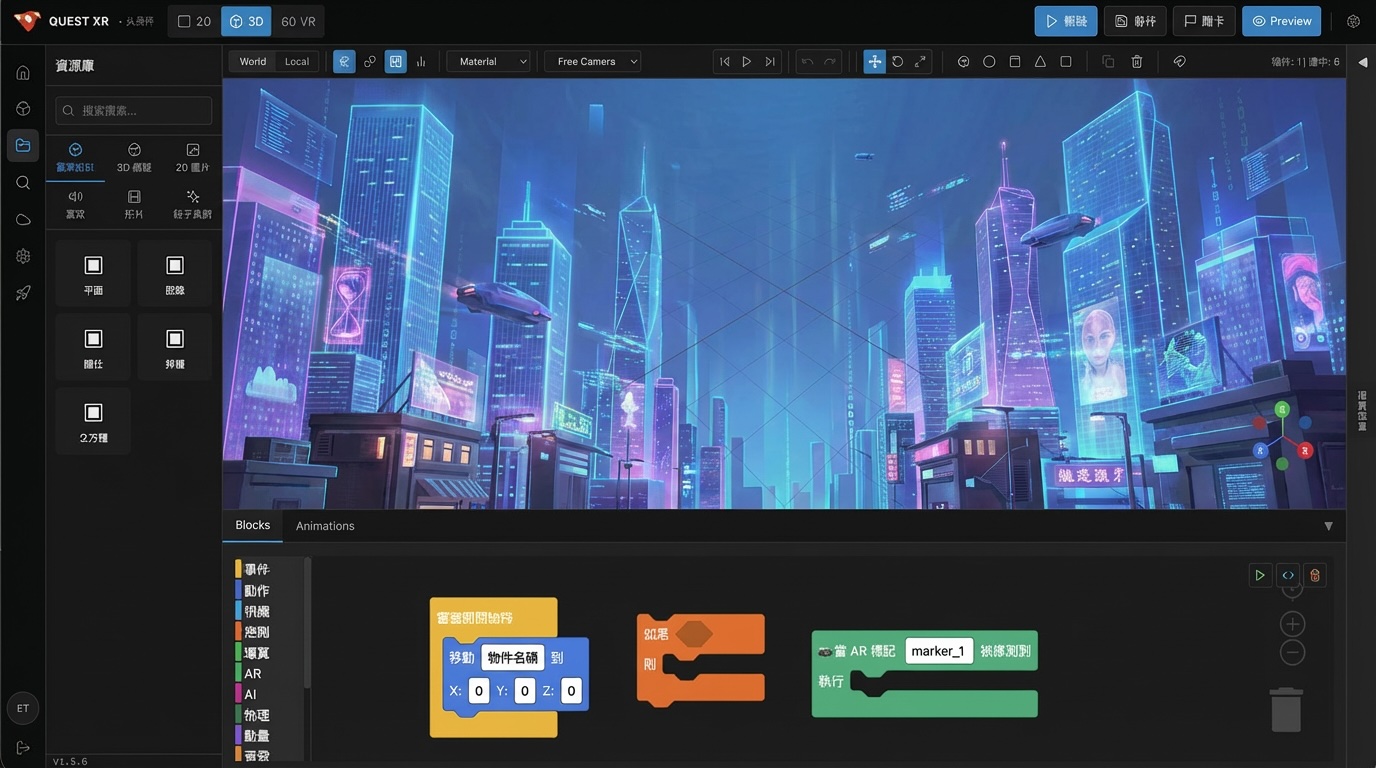Viewport: 1376px width, 768px height.
Task: Click the redo arrow in viewport toolbar
Action: tap(830, 61)
